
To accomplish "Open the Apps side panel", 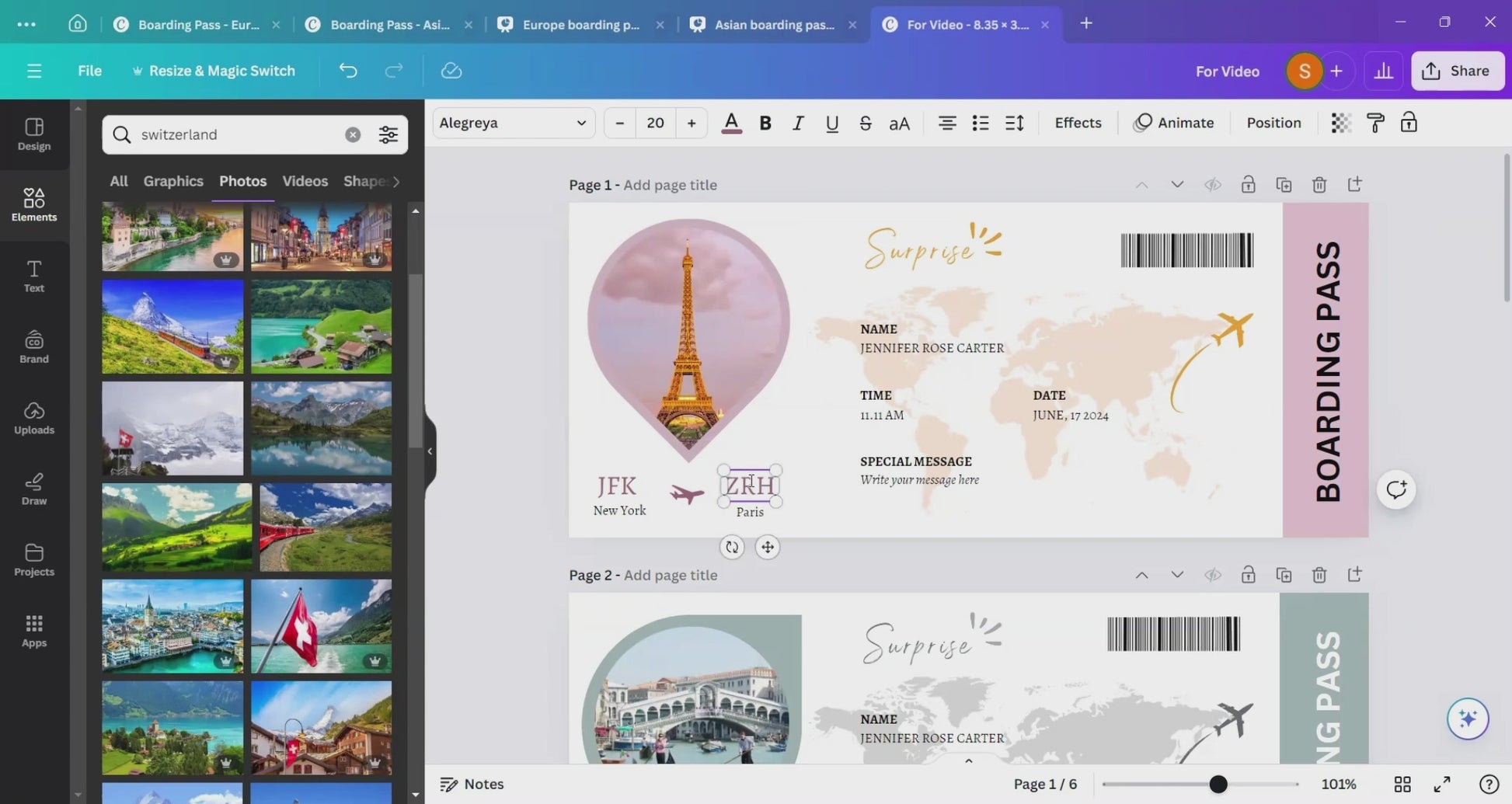I will (34, 631).
